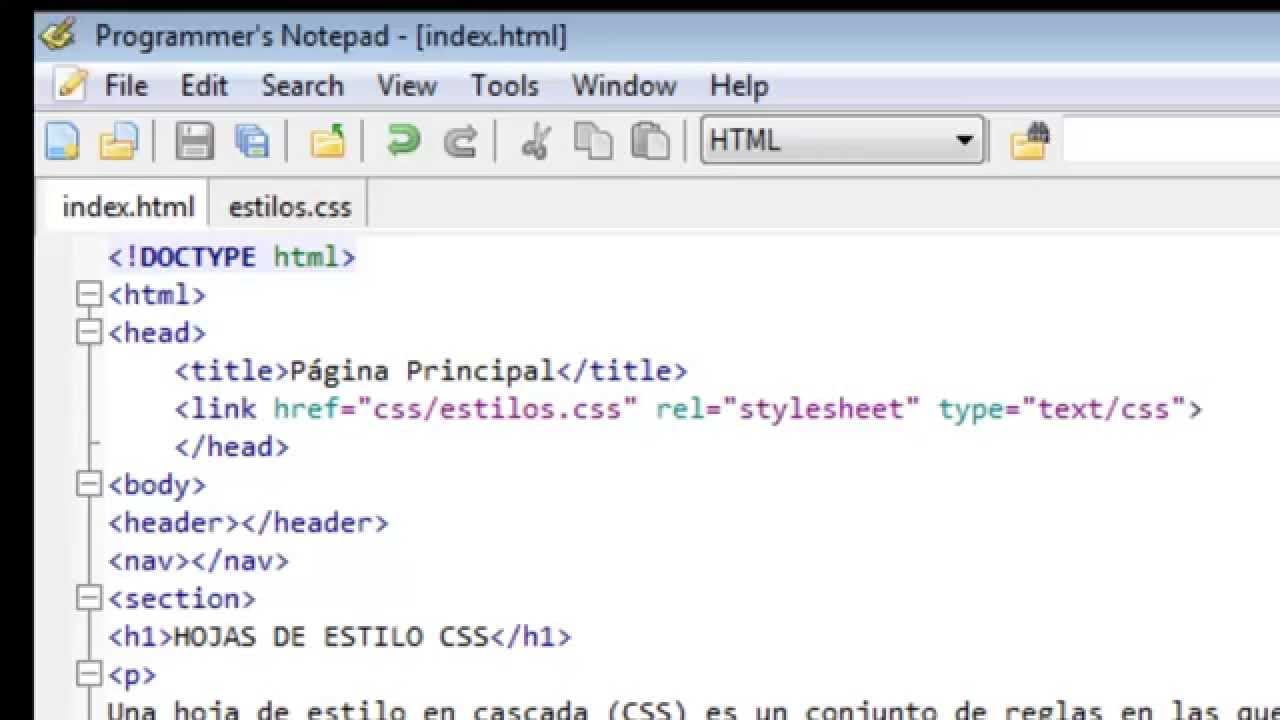
Task: Save the current index.html file
Action: pyautogui.click(x=195, y=141)
